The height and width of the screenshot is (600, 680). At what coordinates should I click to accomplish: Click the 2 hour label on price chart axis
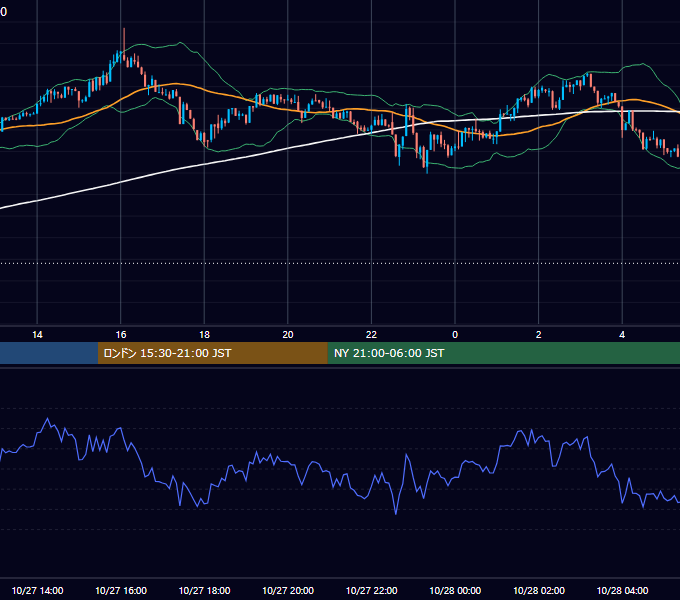tap(539, 335)
